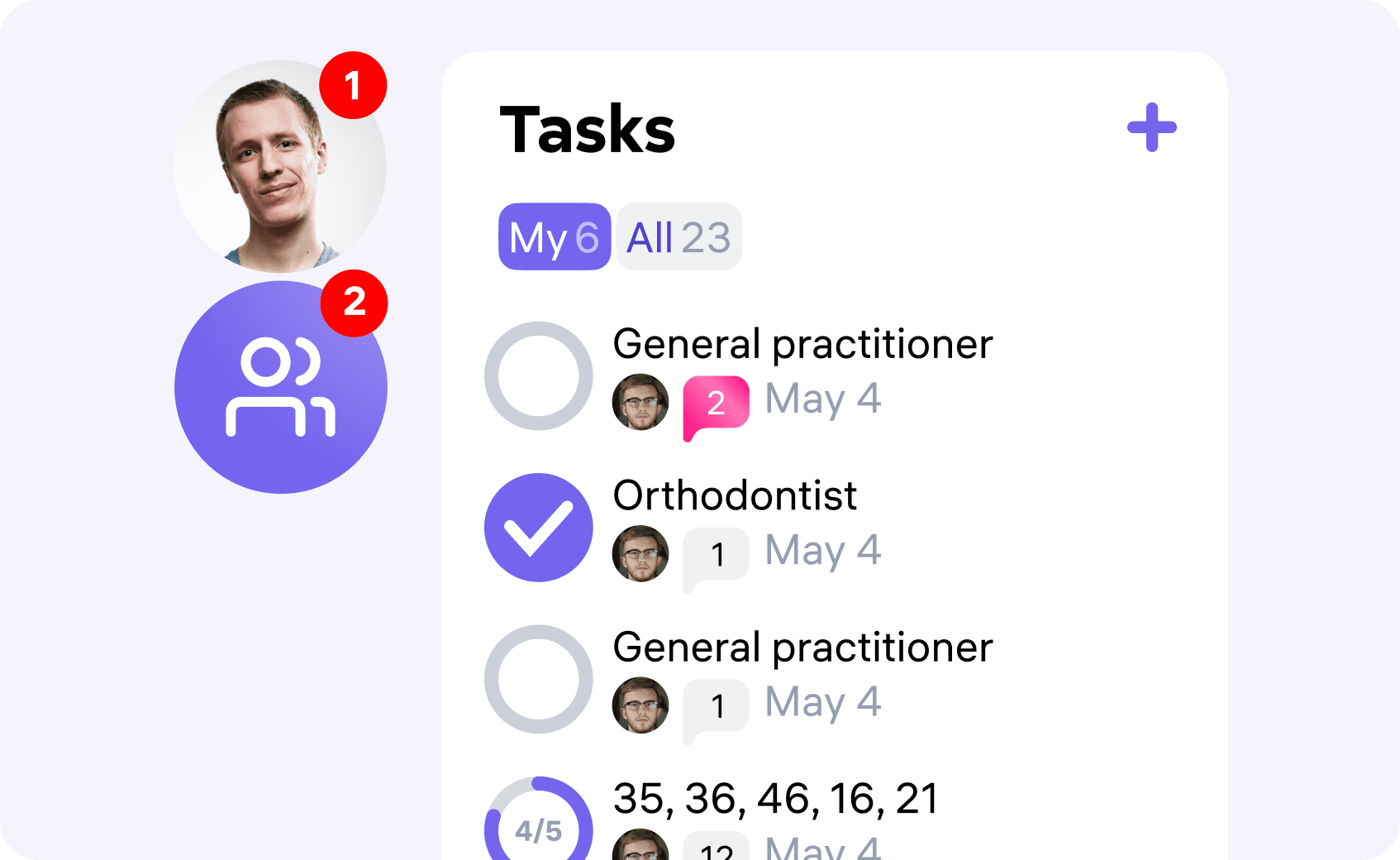This screenshot has height=860, width=1400.
Task: Add a new task with the plus icon
Action: [x=1152, y=127]
